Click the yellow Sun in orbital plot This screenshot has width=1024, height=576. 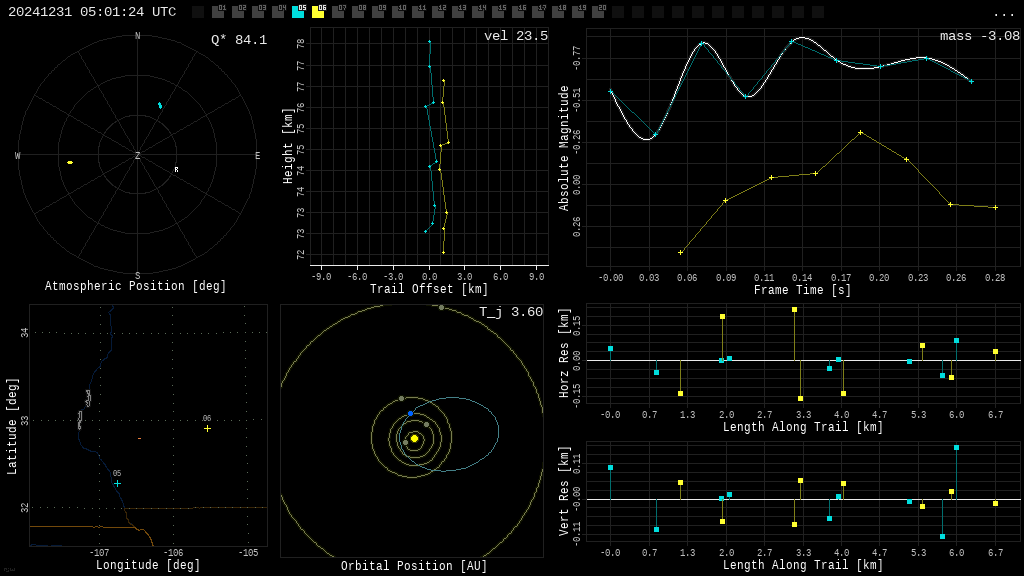414,438
